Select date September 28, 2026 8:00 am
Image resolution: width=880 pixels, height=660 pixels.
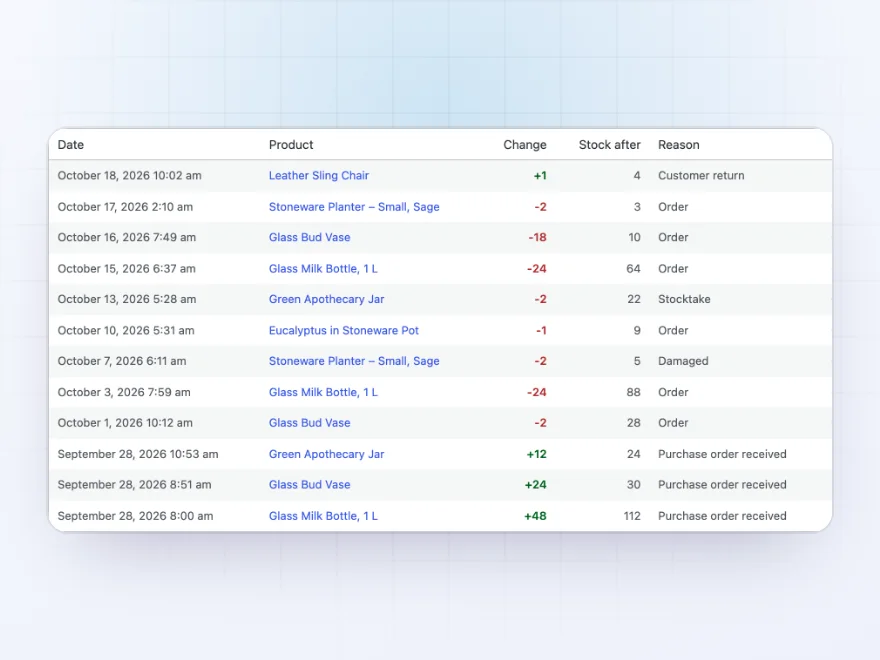pyautogui.click(x=135, y=516)
